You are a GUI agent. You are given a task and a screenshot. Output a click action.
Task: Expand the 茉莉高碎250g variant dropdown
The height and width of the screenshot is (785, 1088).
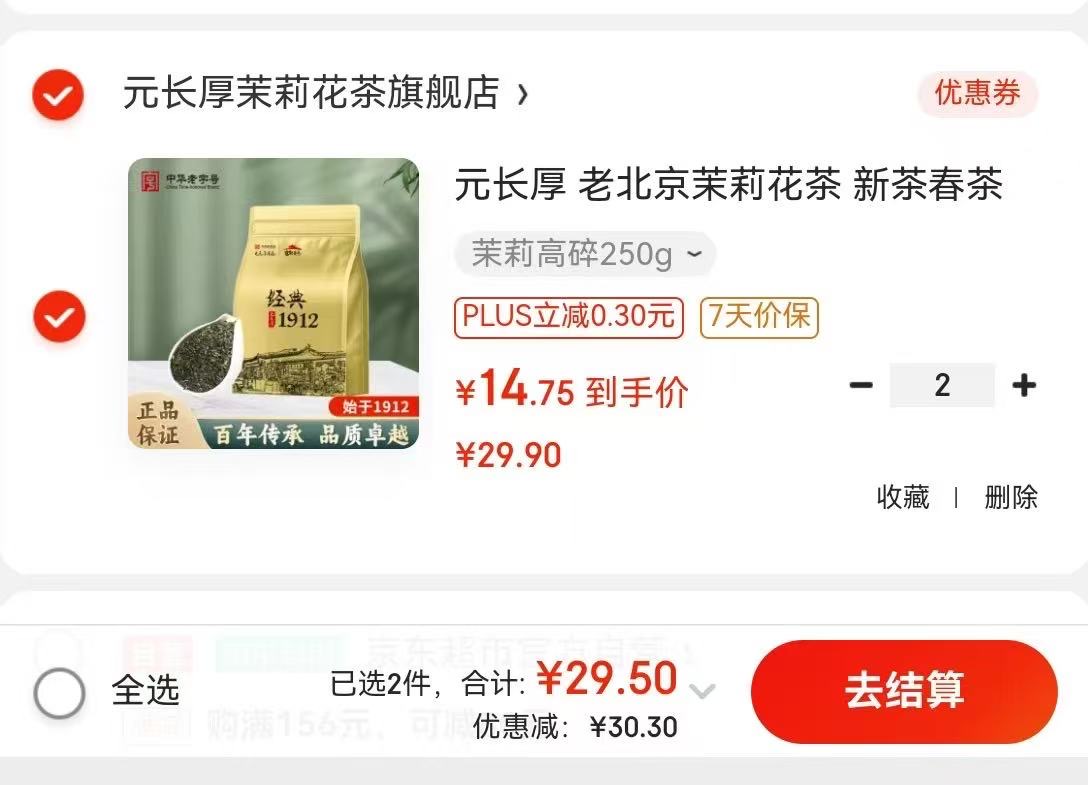coord(585,254)
